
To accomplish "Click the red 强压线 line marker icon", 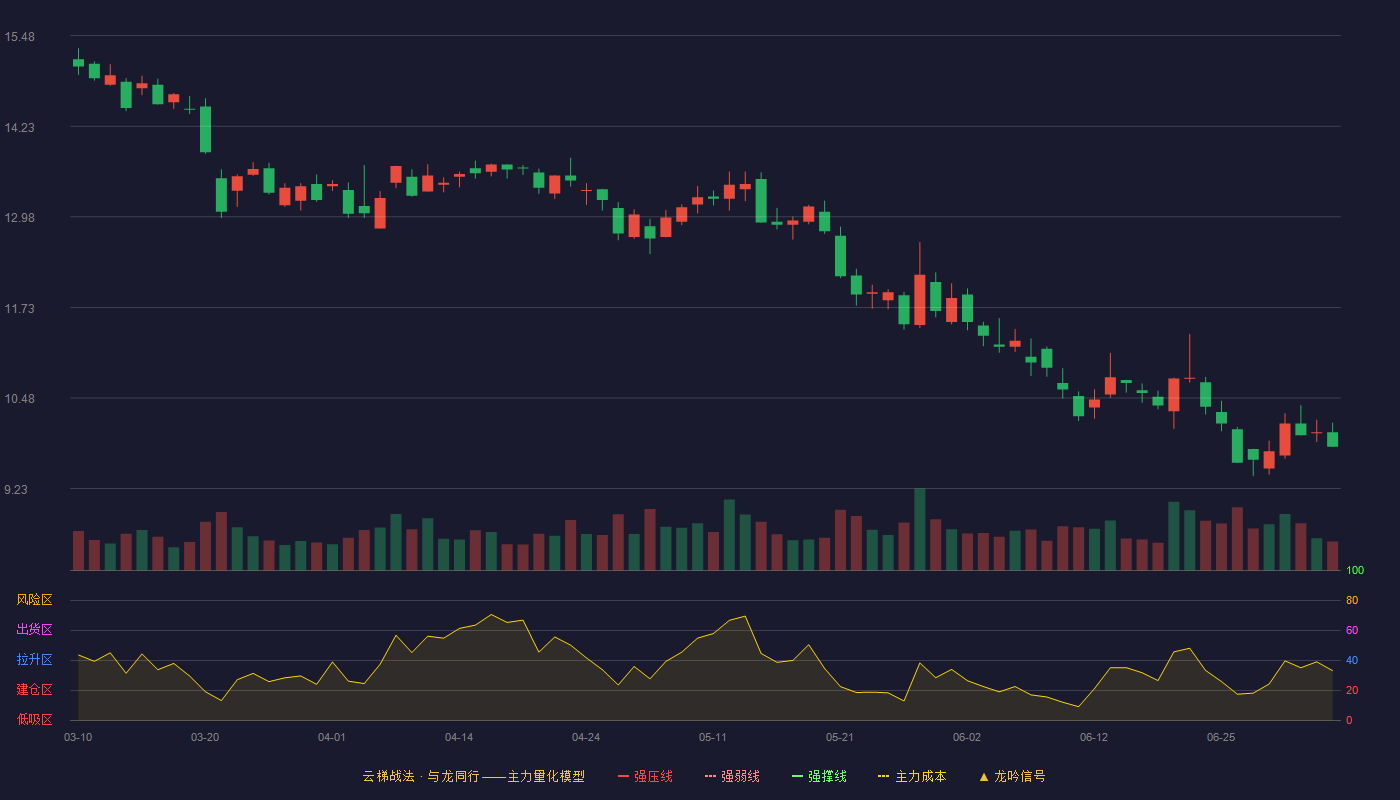I will [624, 776].
